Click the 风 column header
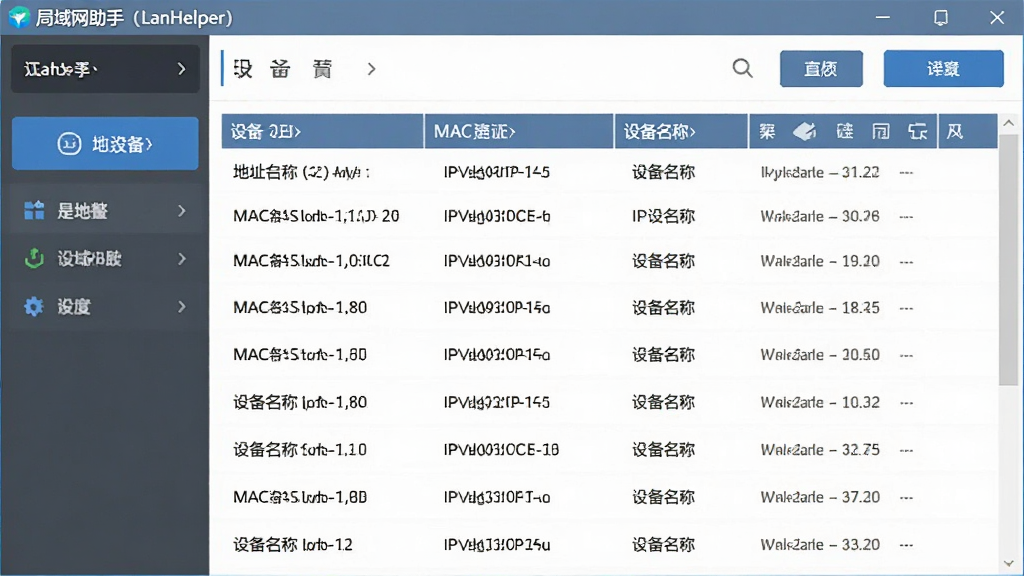Viewport: 1024px width, 576px height. [968, 131]
